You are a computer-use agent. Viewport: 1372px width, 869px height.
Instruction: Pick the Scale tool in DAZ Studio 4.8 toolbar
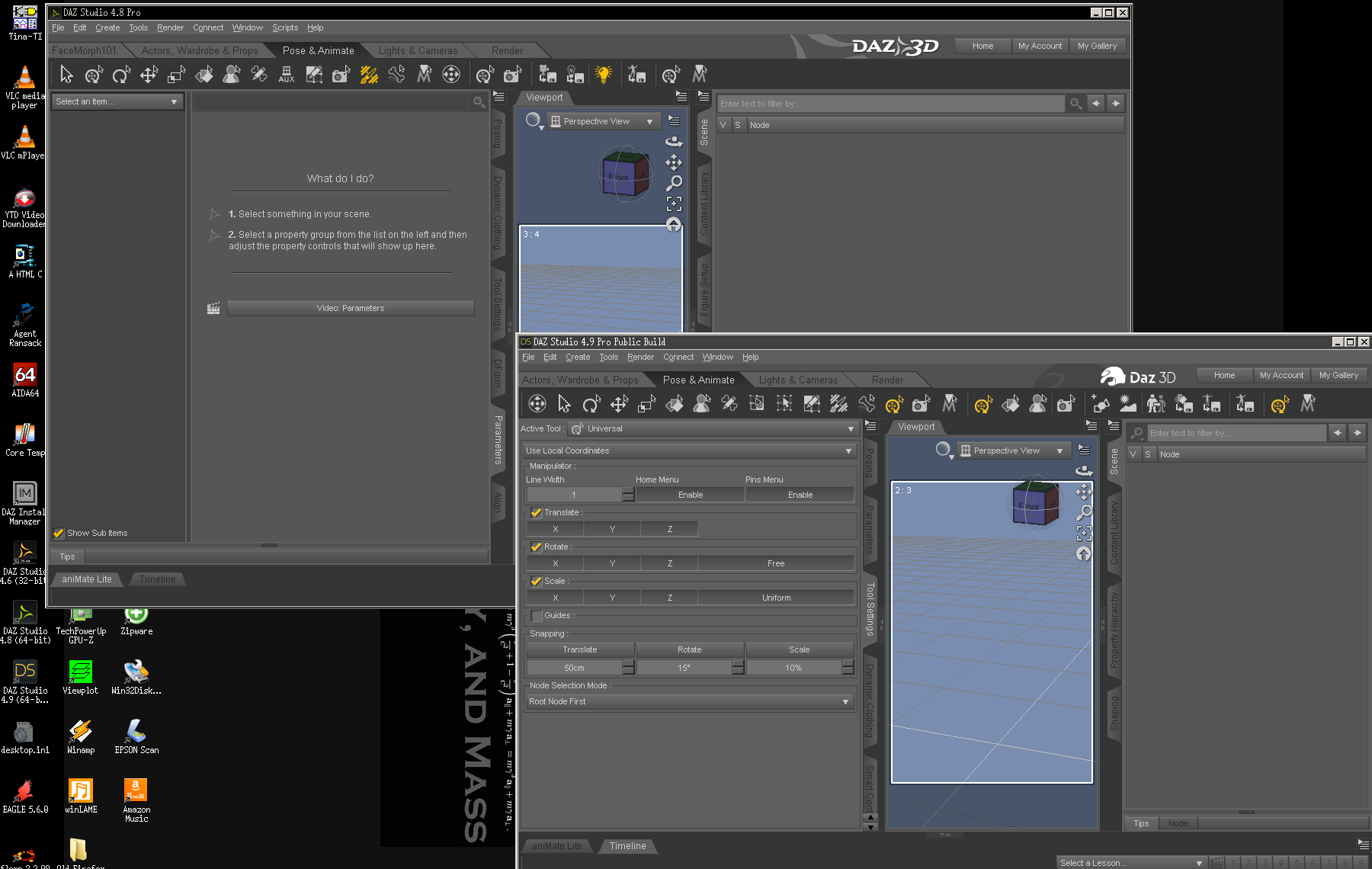pyautogui.click(x=176, y=74)
